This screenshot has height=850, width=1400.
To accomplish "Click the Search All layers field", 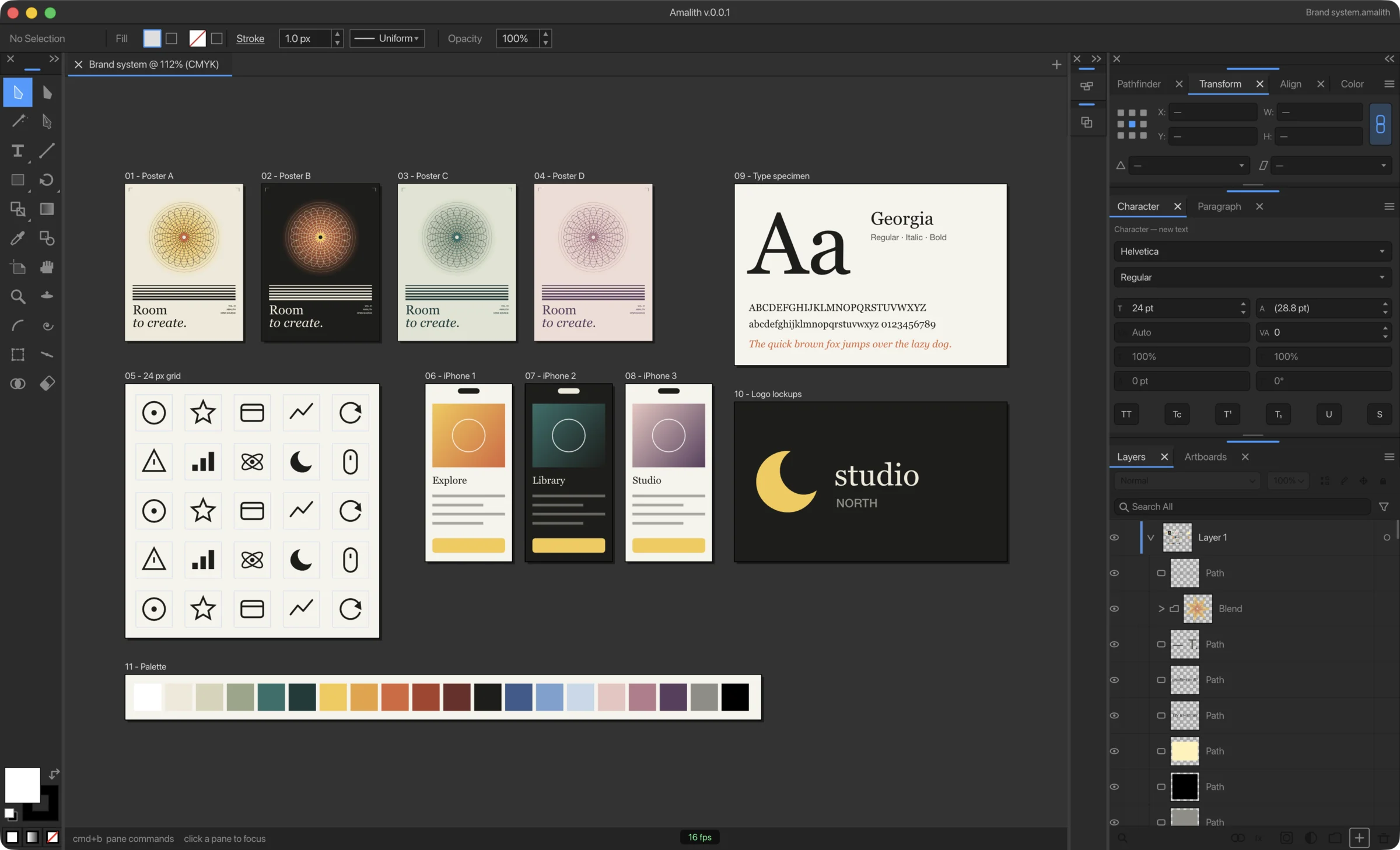I will [x=1242, y=507].
